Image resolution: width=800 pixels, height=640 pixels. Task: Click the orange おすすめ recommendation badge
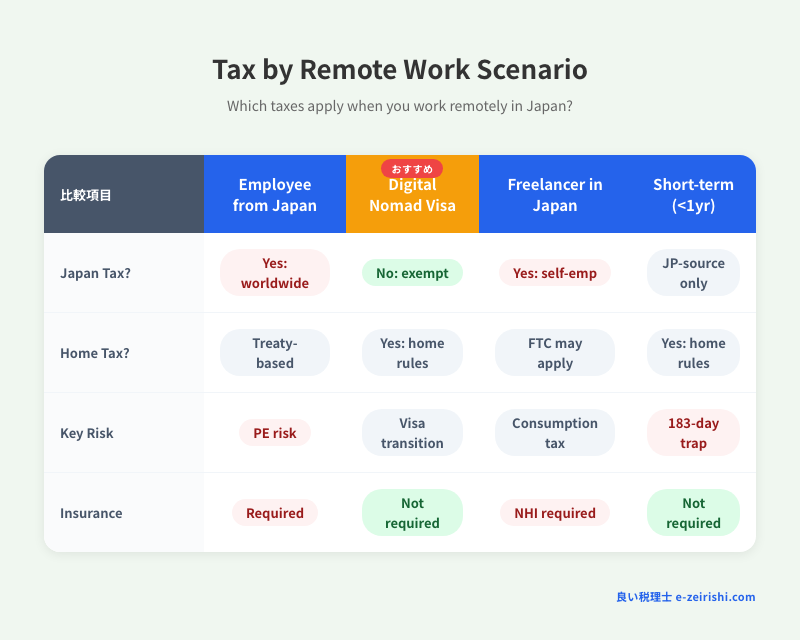[412, 168]
